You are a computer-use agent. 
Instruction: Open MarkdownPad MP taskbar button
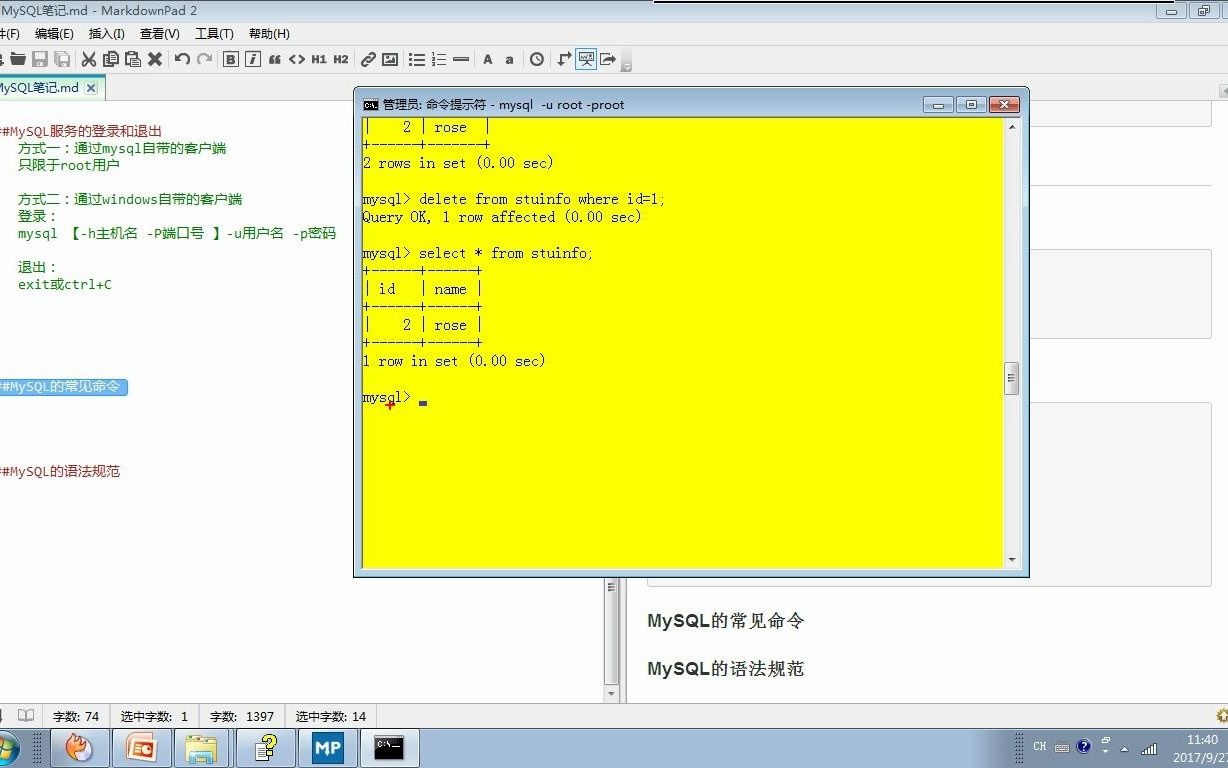(327, 748)
